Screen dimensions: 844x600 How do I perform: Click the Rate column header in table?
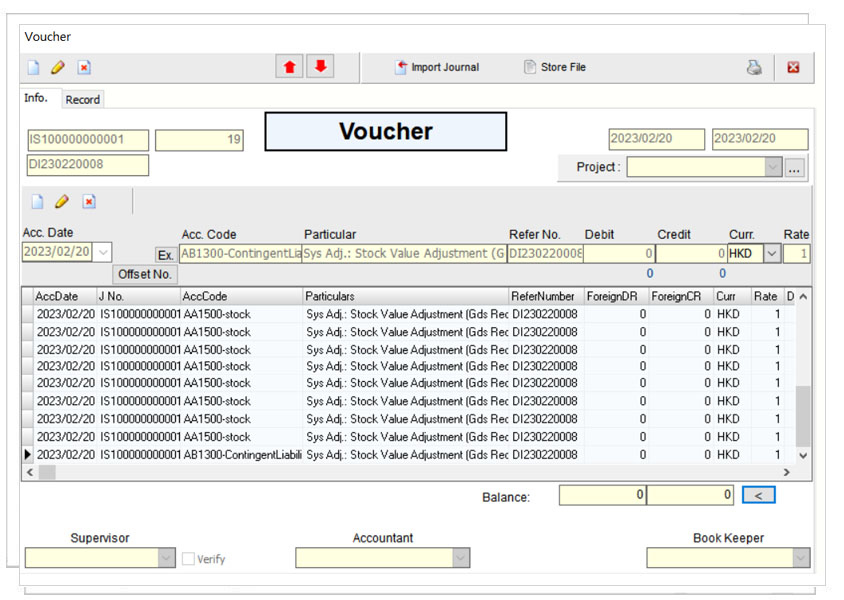[766, 297]
